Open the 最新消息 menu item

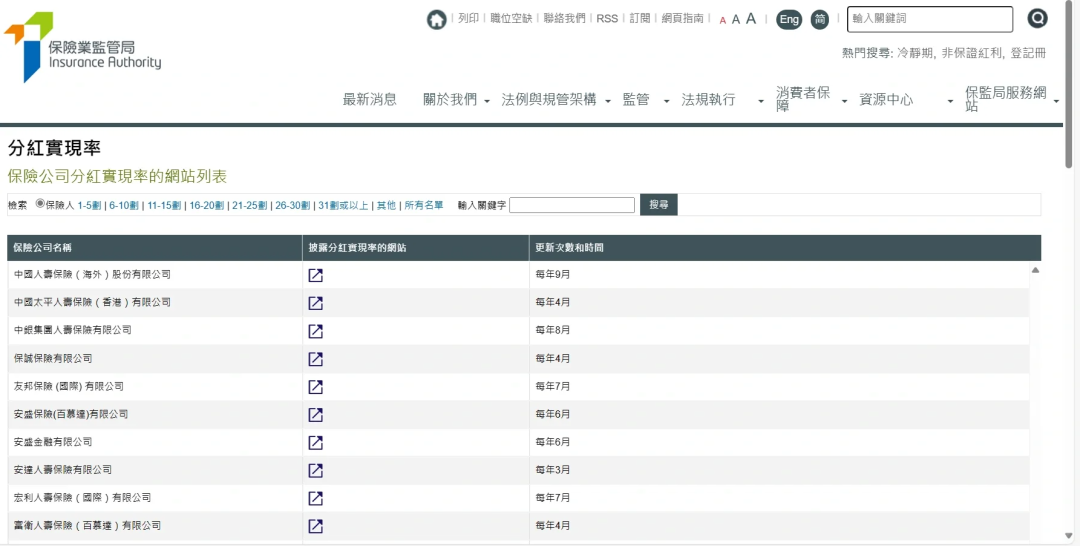[369, 100]
